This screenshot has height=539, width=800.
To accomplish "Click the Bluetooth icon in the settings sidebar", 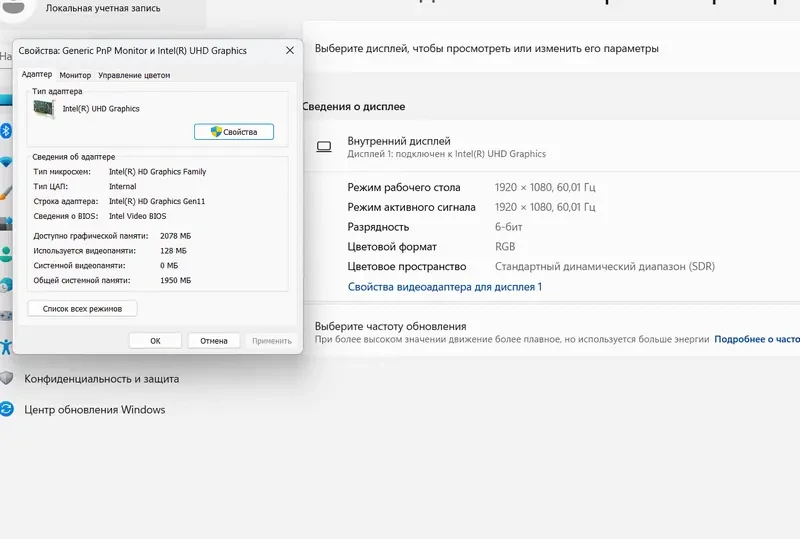I will point(5,131).
